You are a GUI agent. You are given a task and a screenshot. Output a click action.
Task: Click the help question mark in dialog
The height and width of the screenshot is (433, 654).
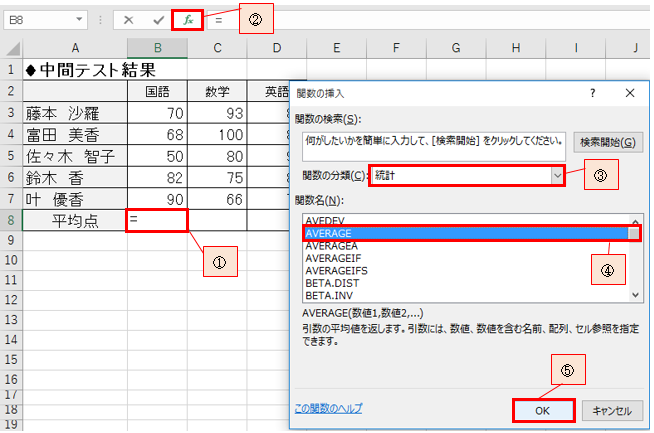[x=592, y=92]
